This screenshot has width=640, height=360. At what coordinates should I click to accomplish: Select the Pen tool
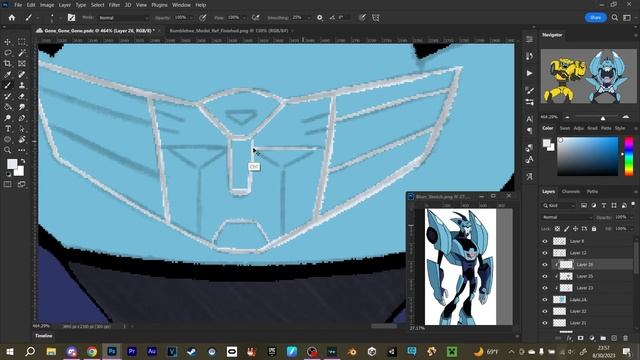[22, 118]
